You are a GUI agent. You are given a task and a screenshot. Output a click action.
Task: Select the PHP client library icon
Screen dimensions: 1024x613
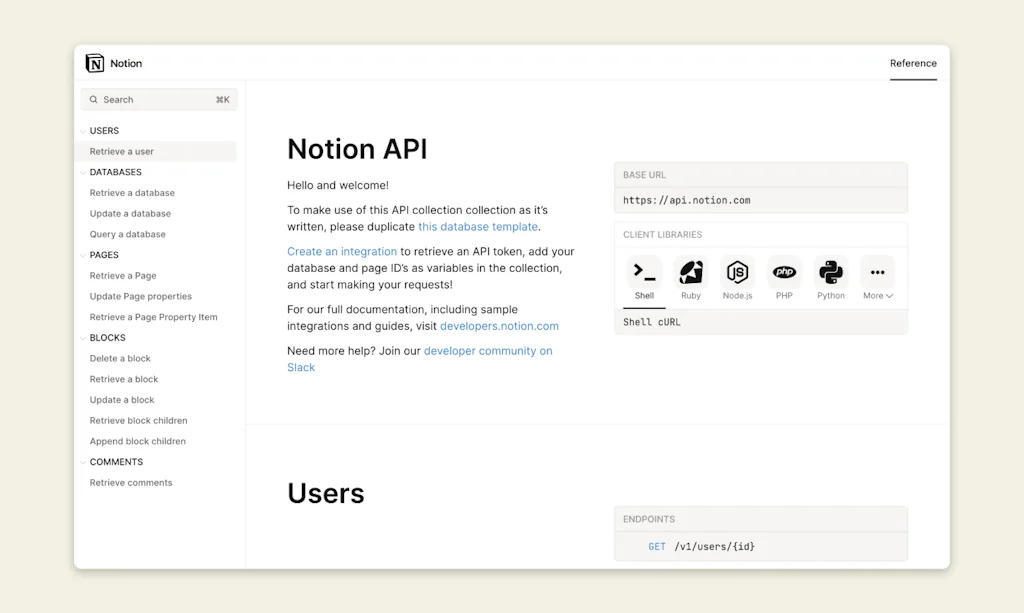(784, 272)
